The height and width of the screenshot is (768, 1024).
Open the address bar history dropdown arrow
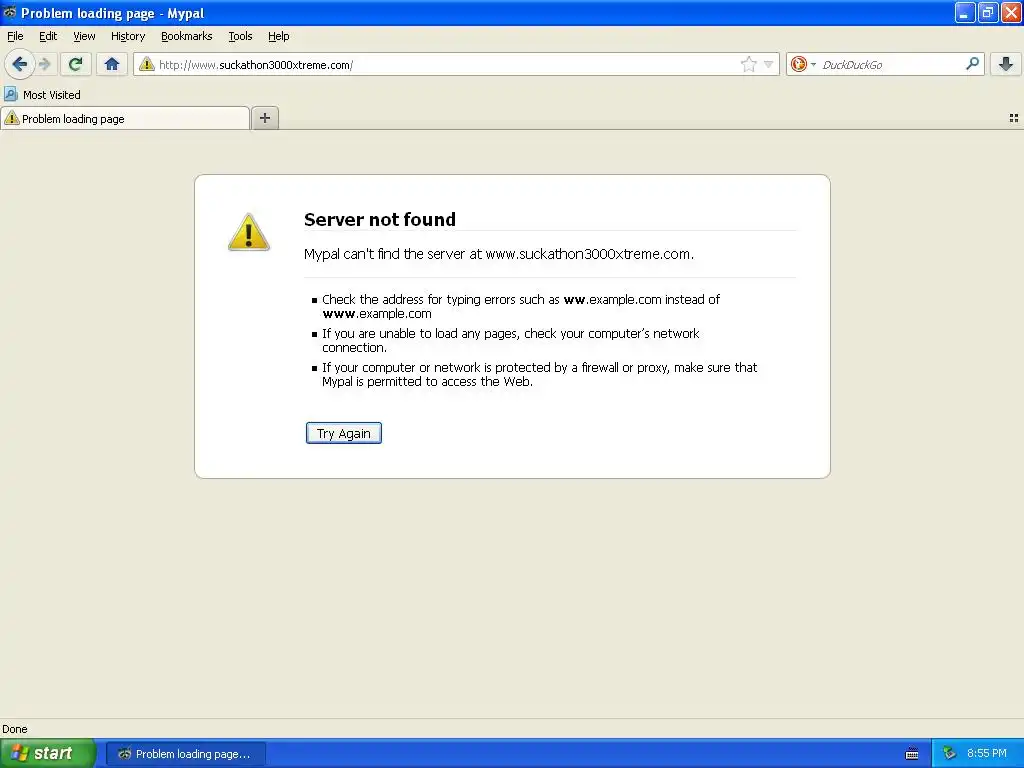tap(769, 64)
